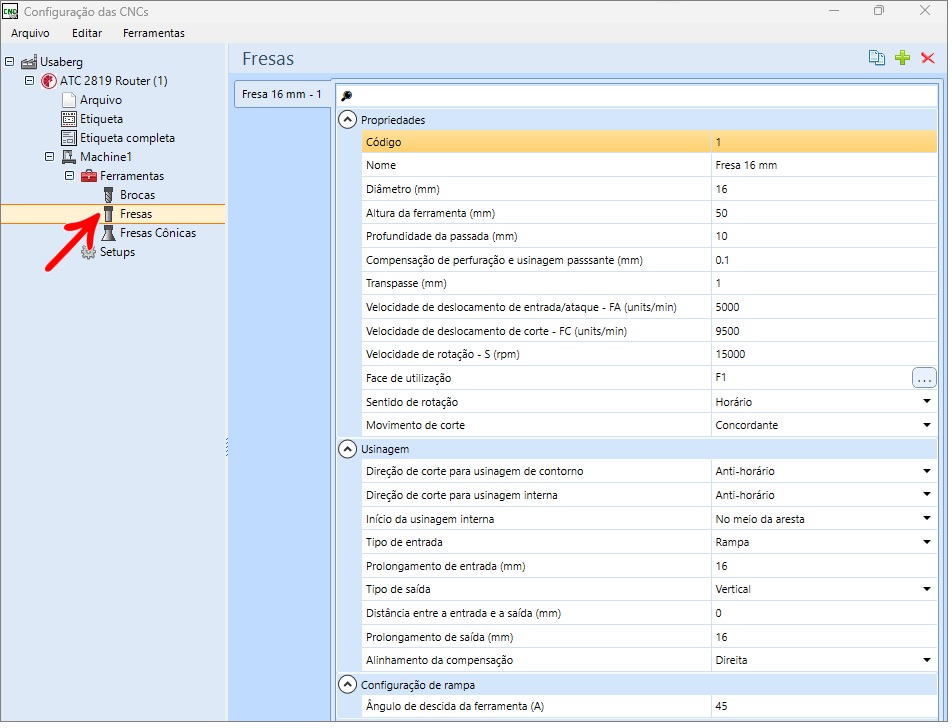Open the Sentido de rotação dropdown
The image size is (952, 728).
pyautogui.click(x=926, y=401)
